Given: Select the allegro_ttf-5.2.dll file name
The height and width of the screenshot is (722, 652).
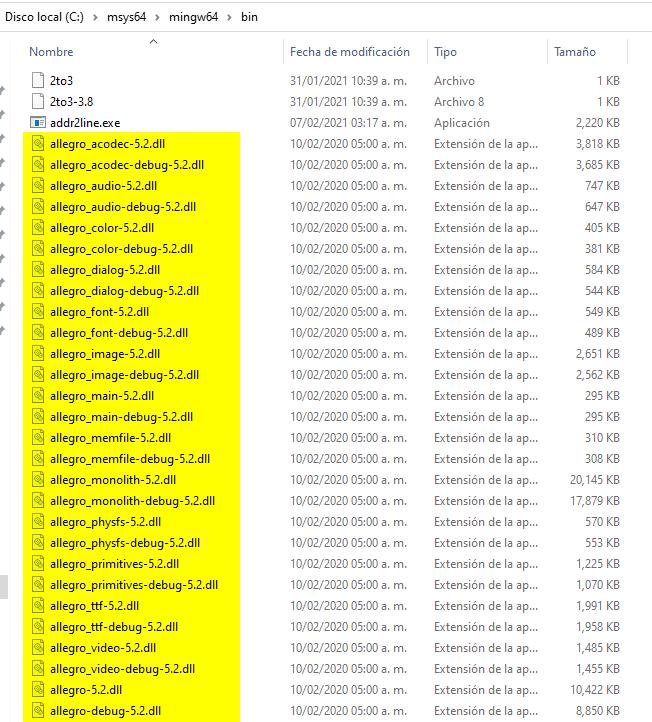Looking at the screenshot, I should 94,606.
